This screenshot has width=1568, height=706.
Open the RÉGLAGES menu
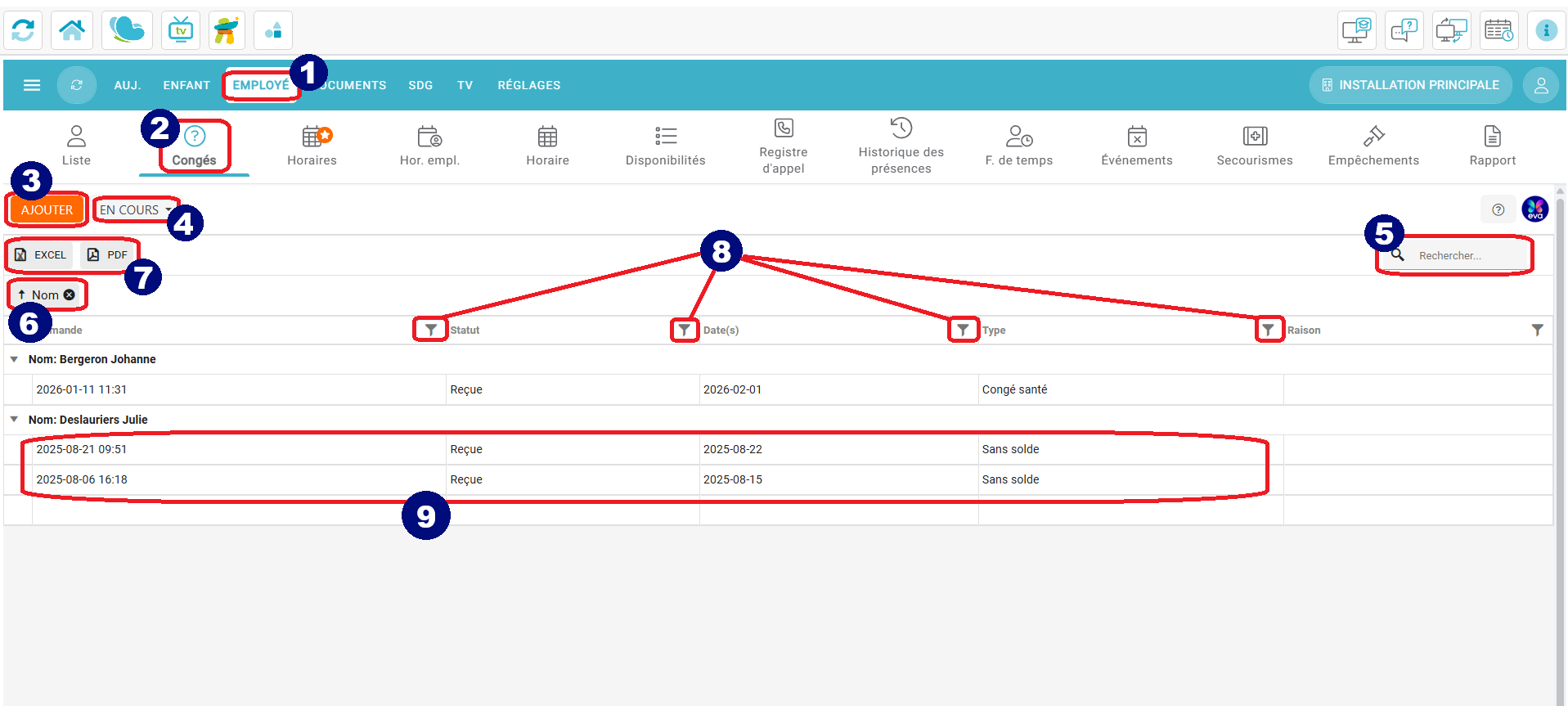[x=528, y=85]
